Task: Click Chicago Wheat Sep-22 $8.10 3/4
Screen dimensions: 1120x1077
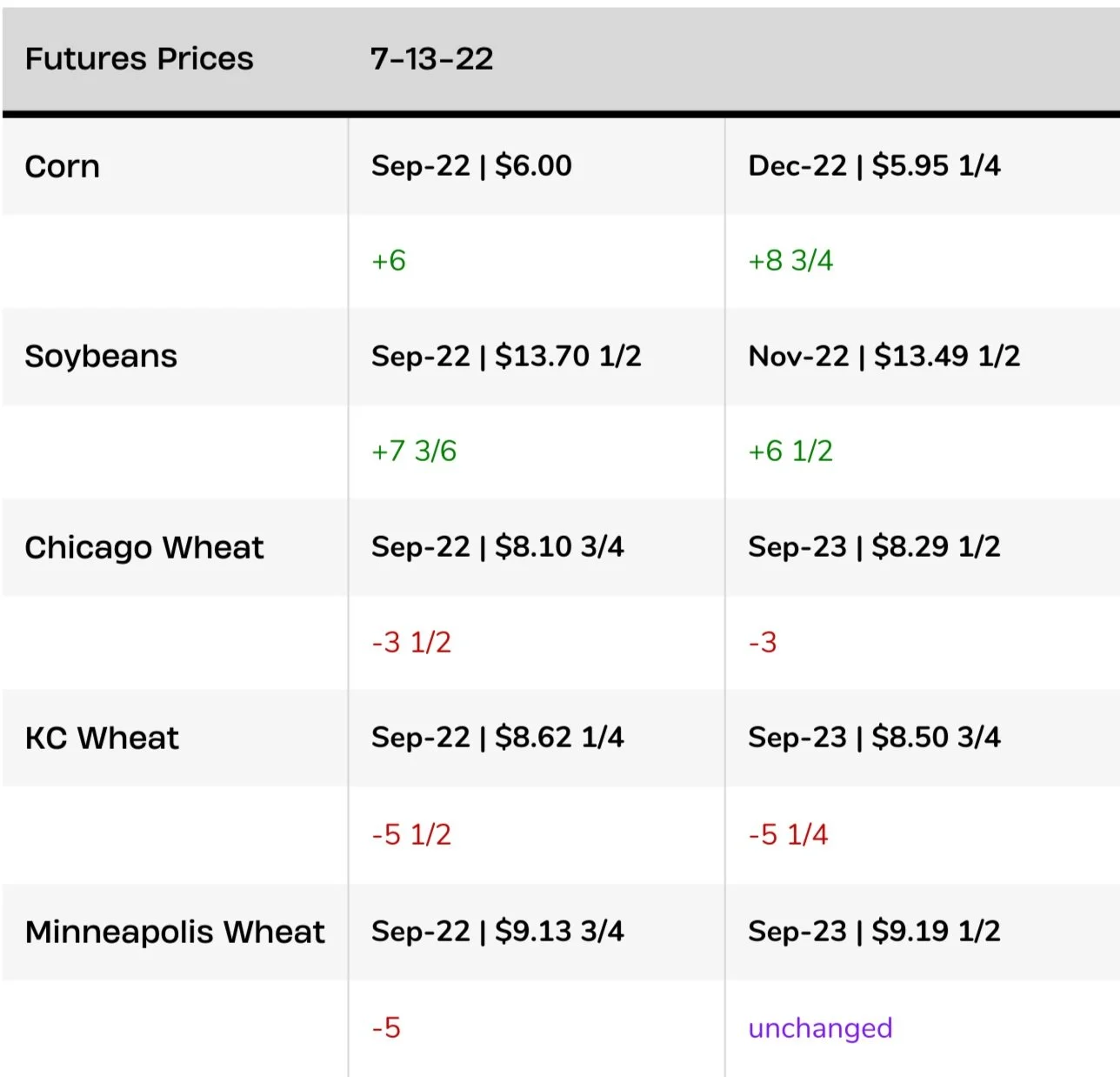Action: tap(497, 547)
